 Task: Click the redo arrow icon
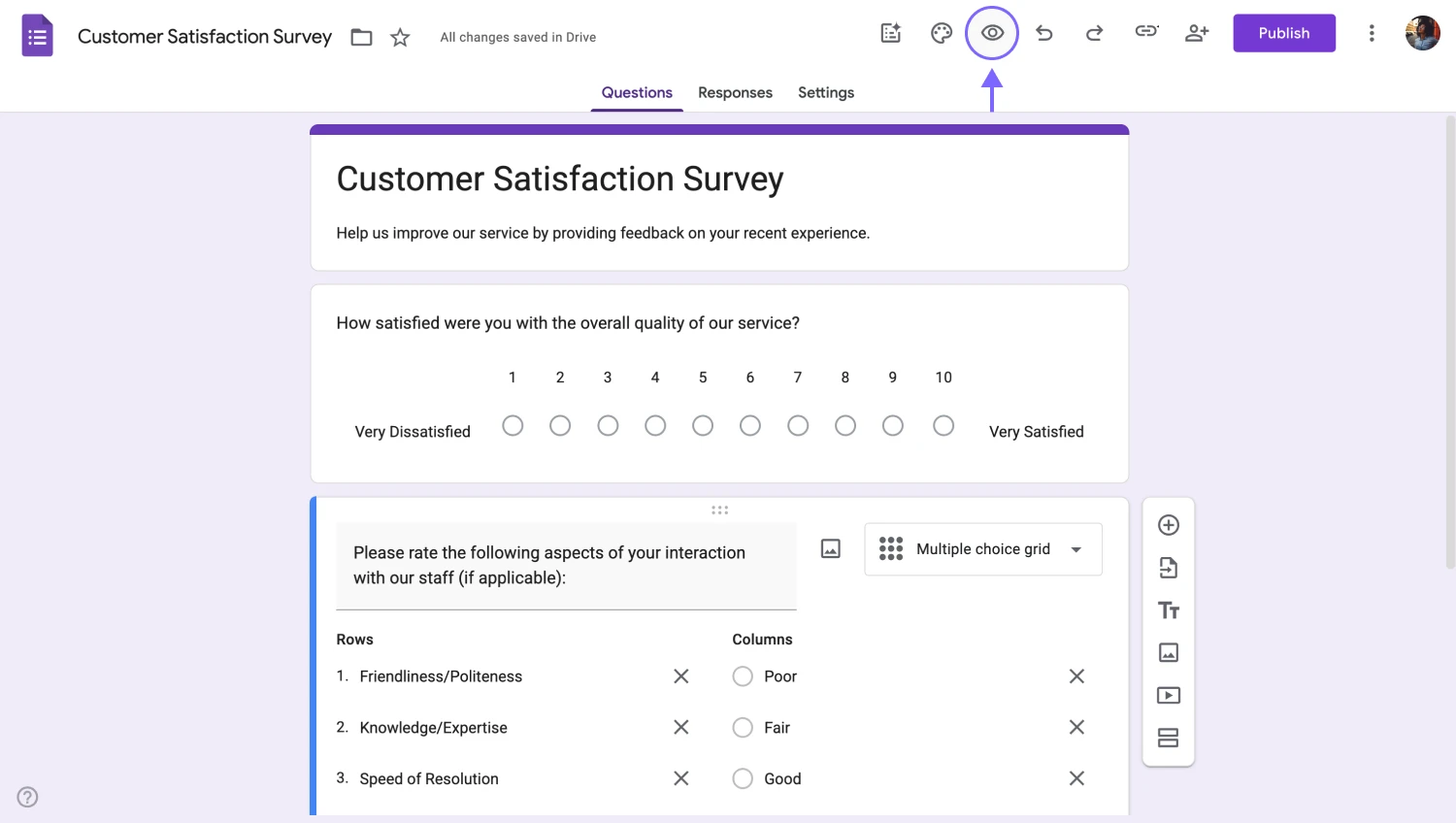click(1094, 34)
